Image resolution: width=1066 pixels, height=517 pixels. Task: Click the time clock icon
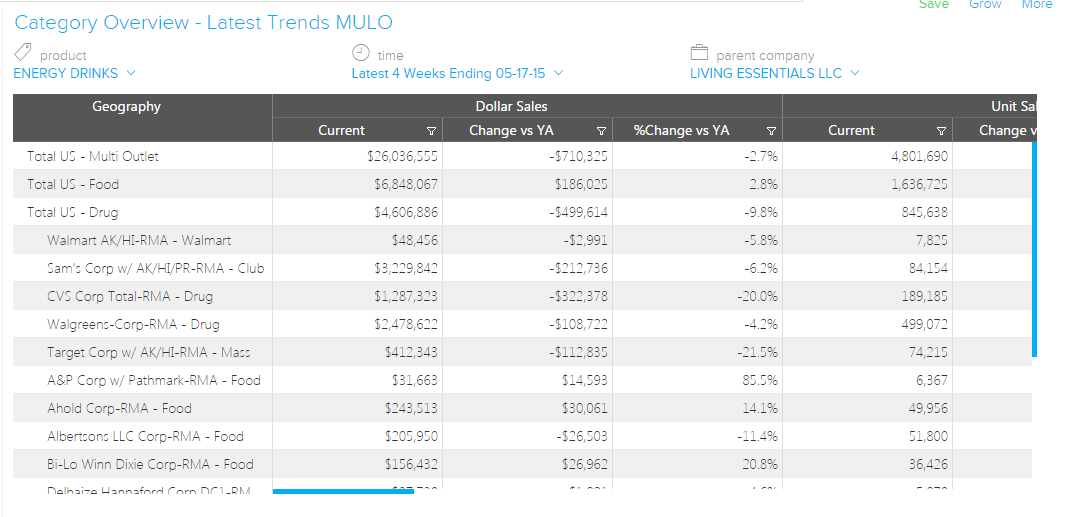[x=361, y=54]
